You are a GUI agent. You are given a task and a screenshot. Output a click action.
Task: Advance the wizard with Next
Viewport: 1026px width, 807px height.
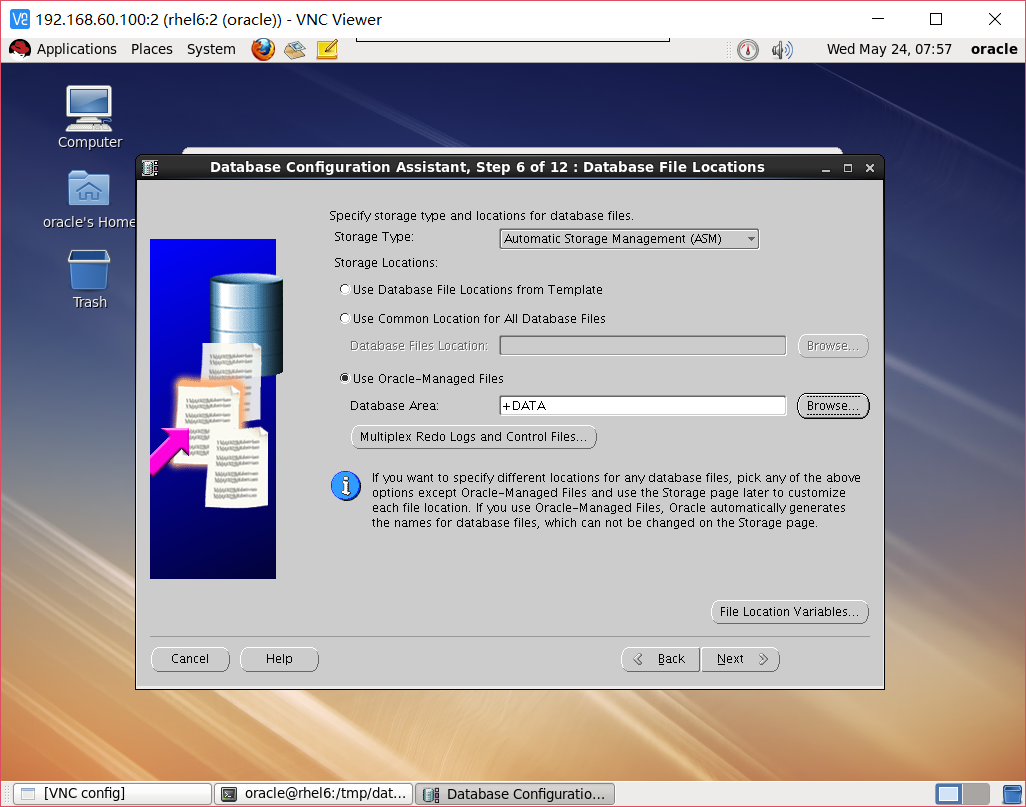[x=739, y=659]
